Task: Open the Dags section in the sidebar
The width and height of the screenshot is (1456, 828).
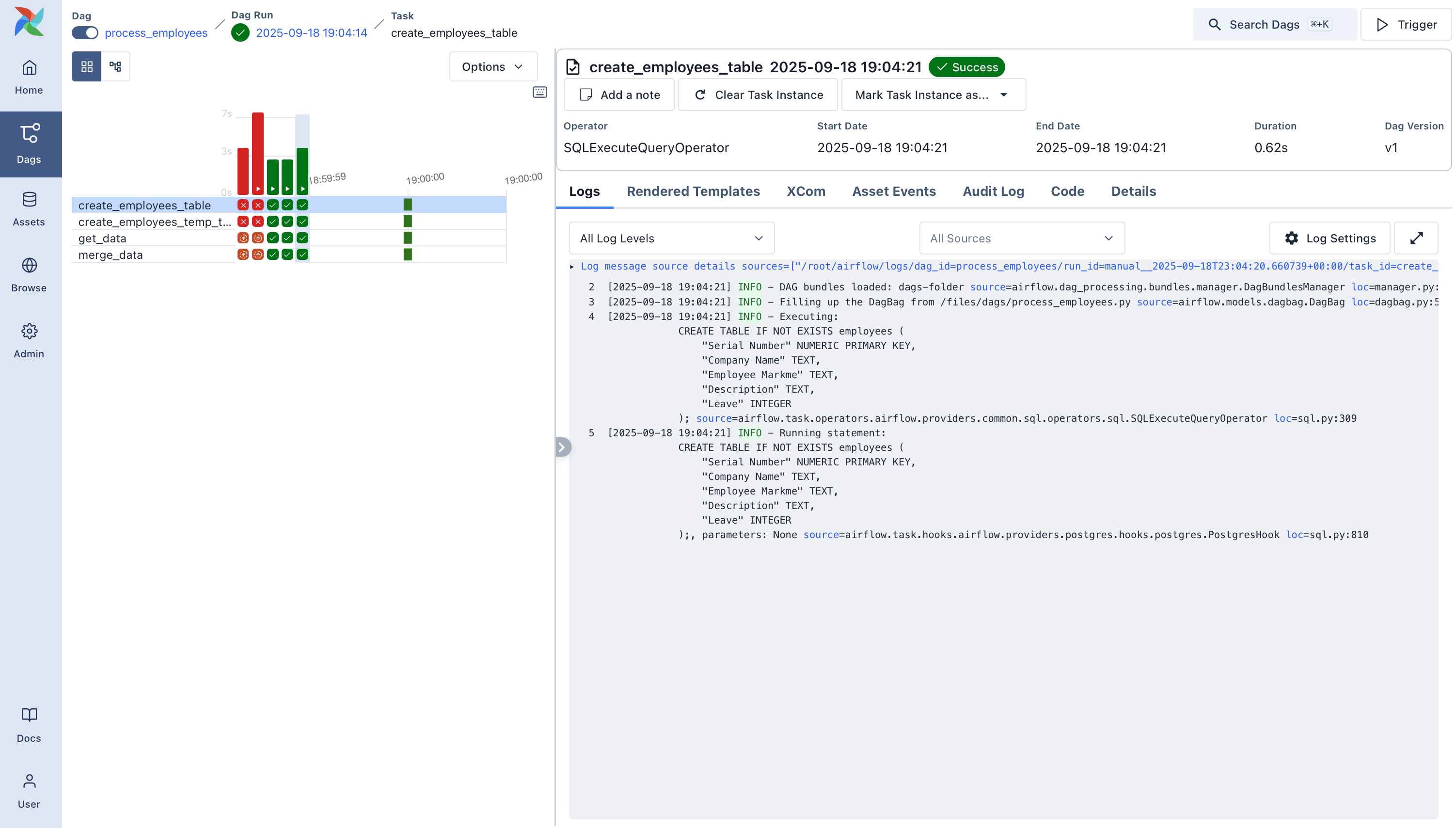Action: coord(29,144)
